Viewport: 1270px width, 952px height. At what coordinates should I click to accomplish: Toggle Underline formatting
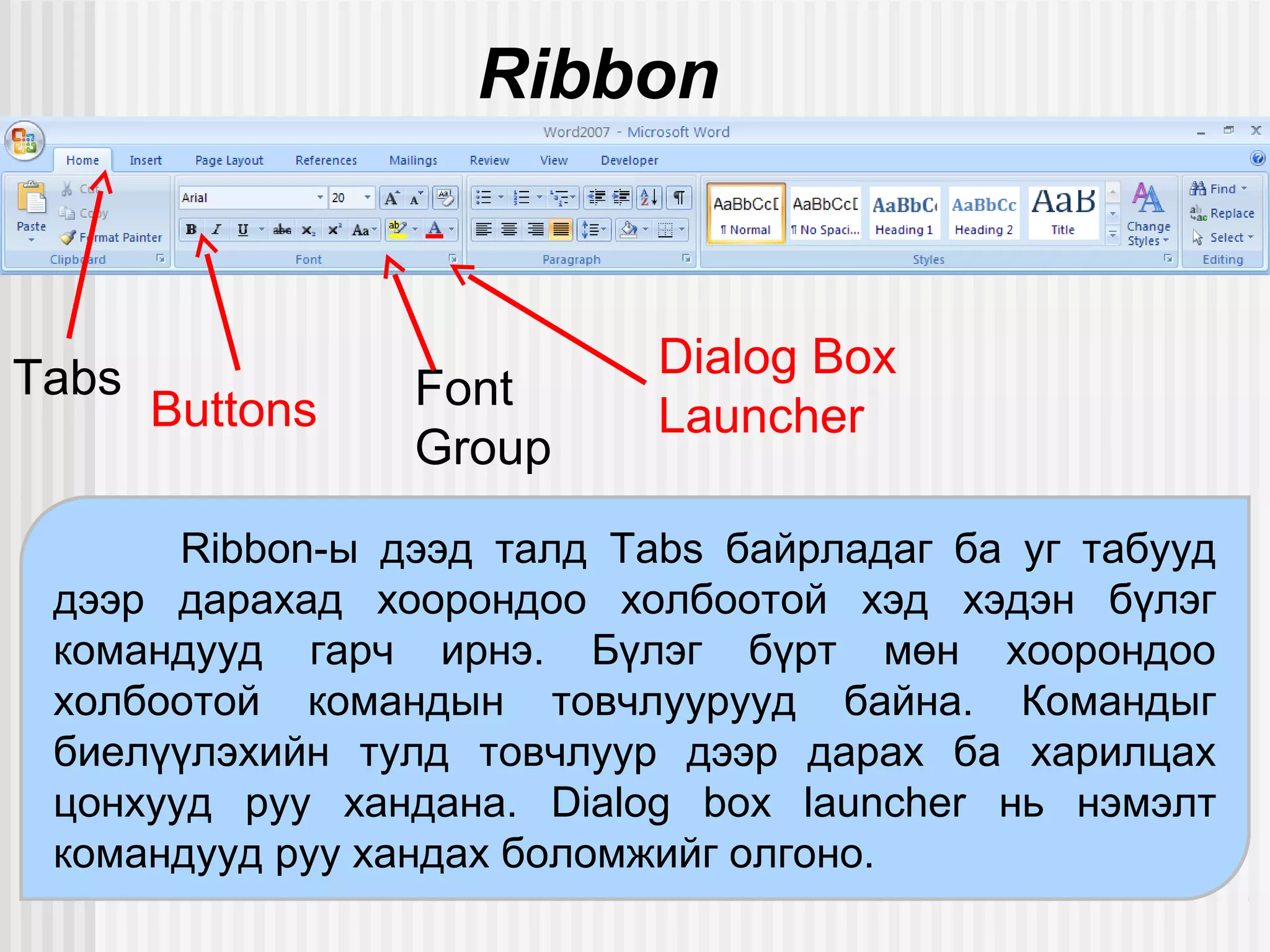(x=242, y=230)
